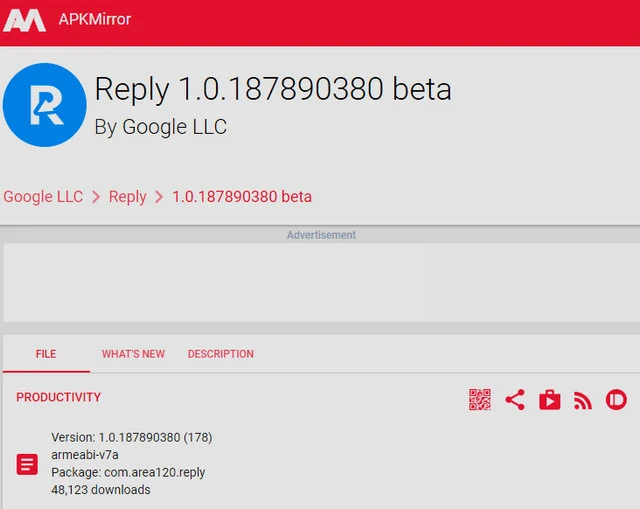Screen dimensions: 640x509
Task: Go to Google LLC breadcrumb
Action: point(43,196)
